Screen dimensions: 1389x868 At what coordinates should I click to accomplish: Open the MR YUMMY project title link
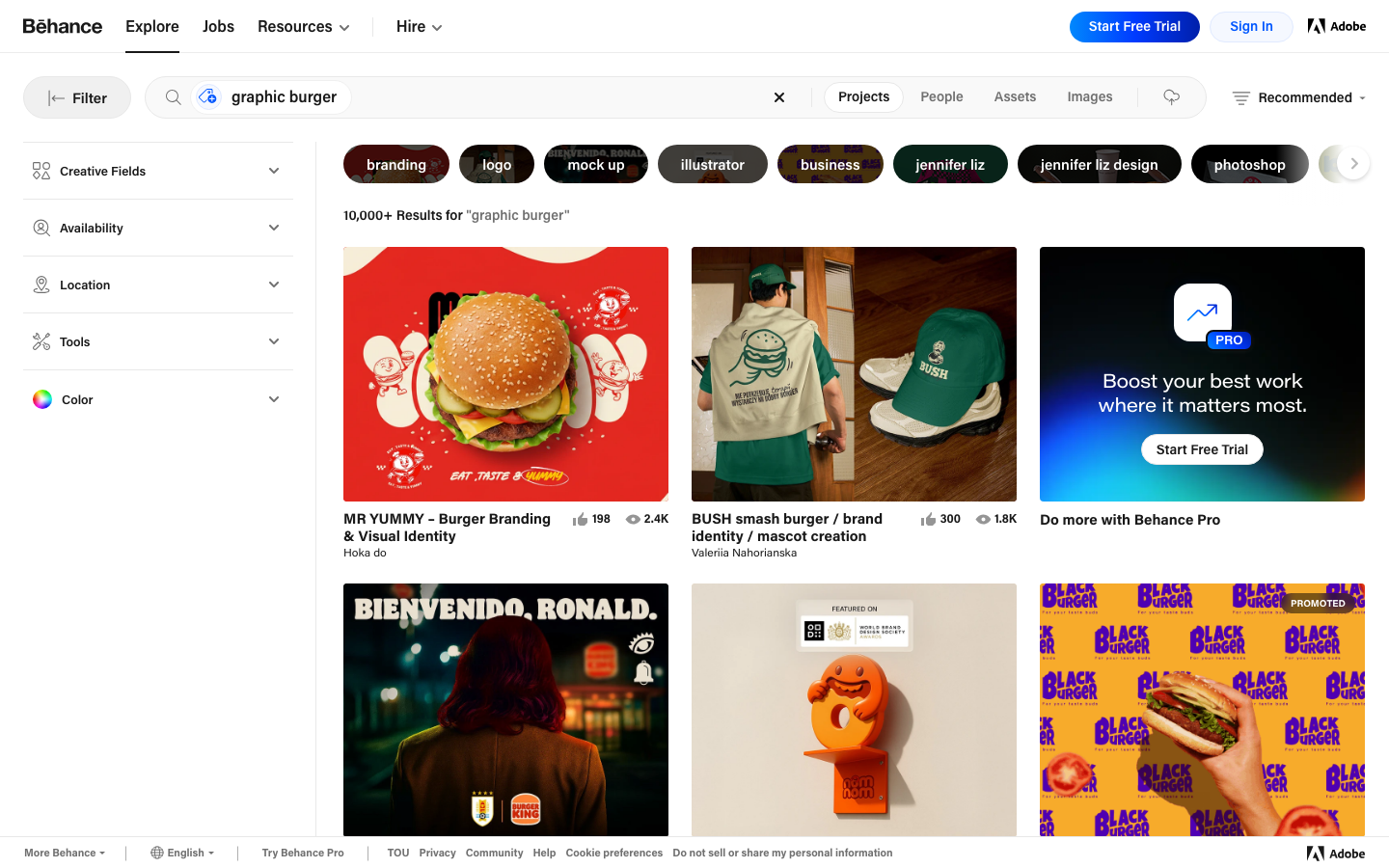click(x=448, y=528)
